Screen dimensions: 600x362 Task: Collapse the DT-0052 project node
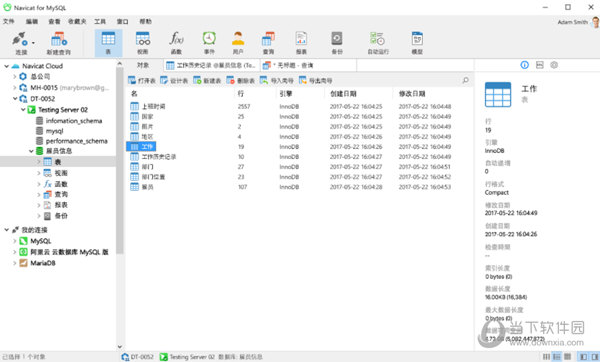tap(15, 99)
